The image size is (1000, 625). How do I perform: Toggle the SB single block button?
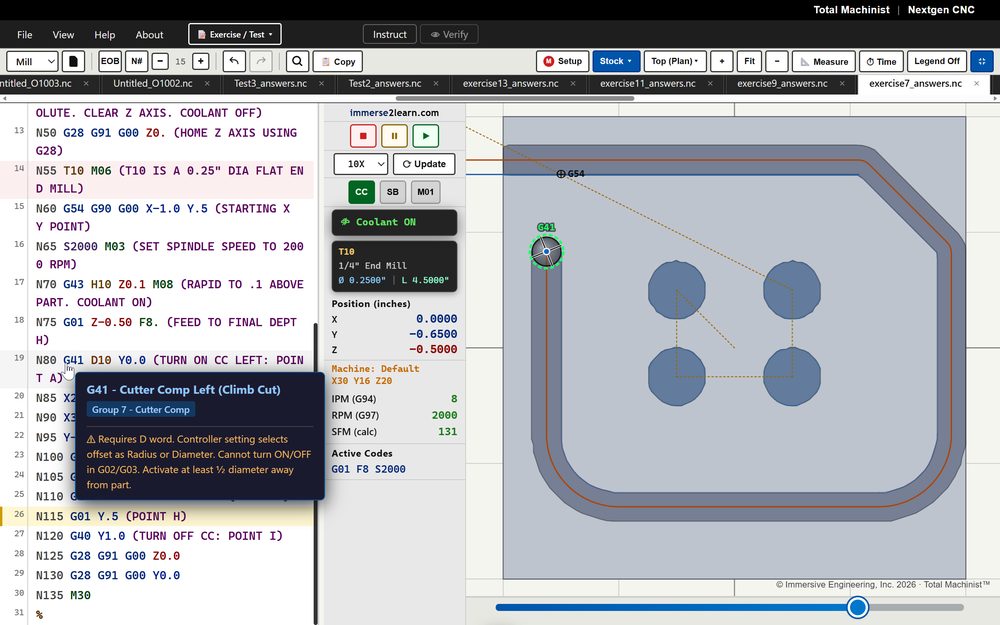tap(393, 192)
